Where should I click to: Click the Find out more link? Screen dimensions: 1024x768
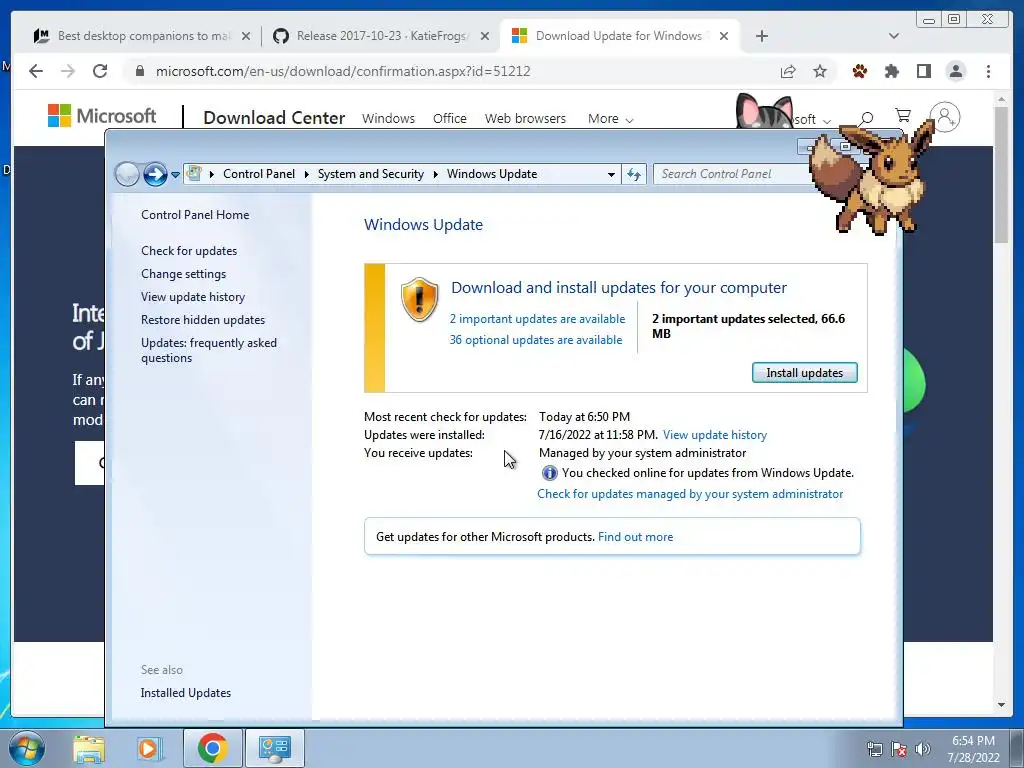click(635, 537)
